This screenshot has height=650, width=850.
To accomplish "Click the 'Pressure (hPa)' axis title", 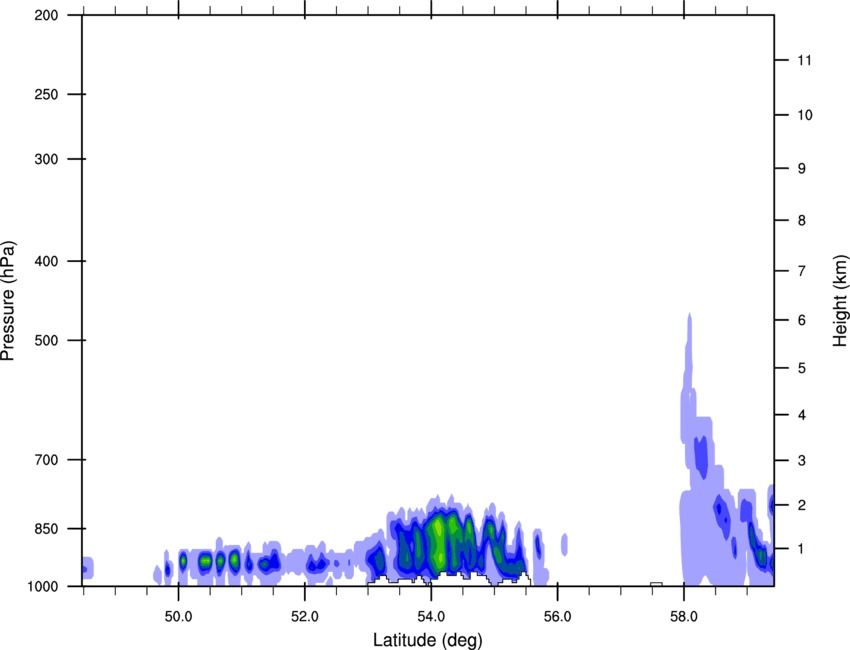I will 8,301.
